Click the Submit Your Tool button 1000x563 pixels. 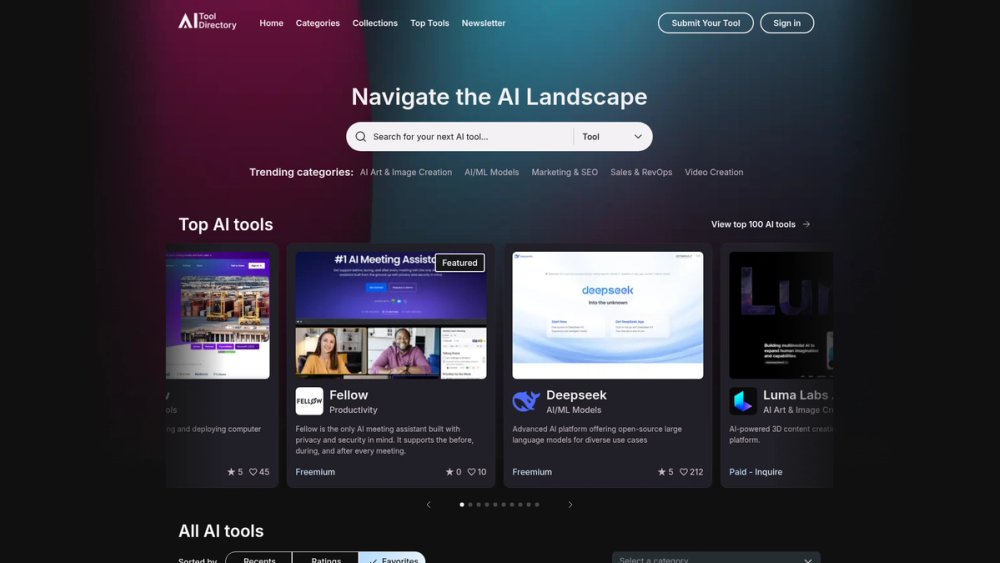point(705,23)
